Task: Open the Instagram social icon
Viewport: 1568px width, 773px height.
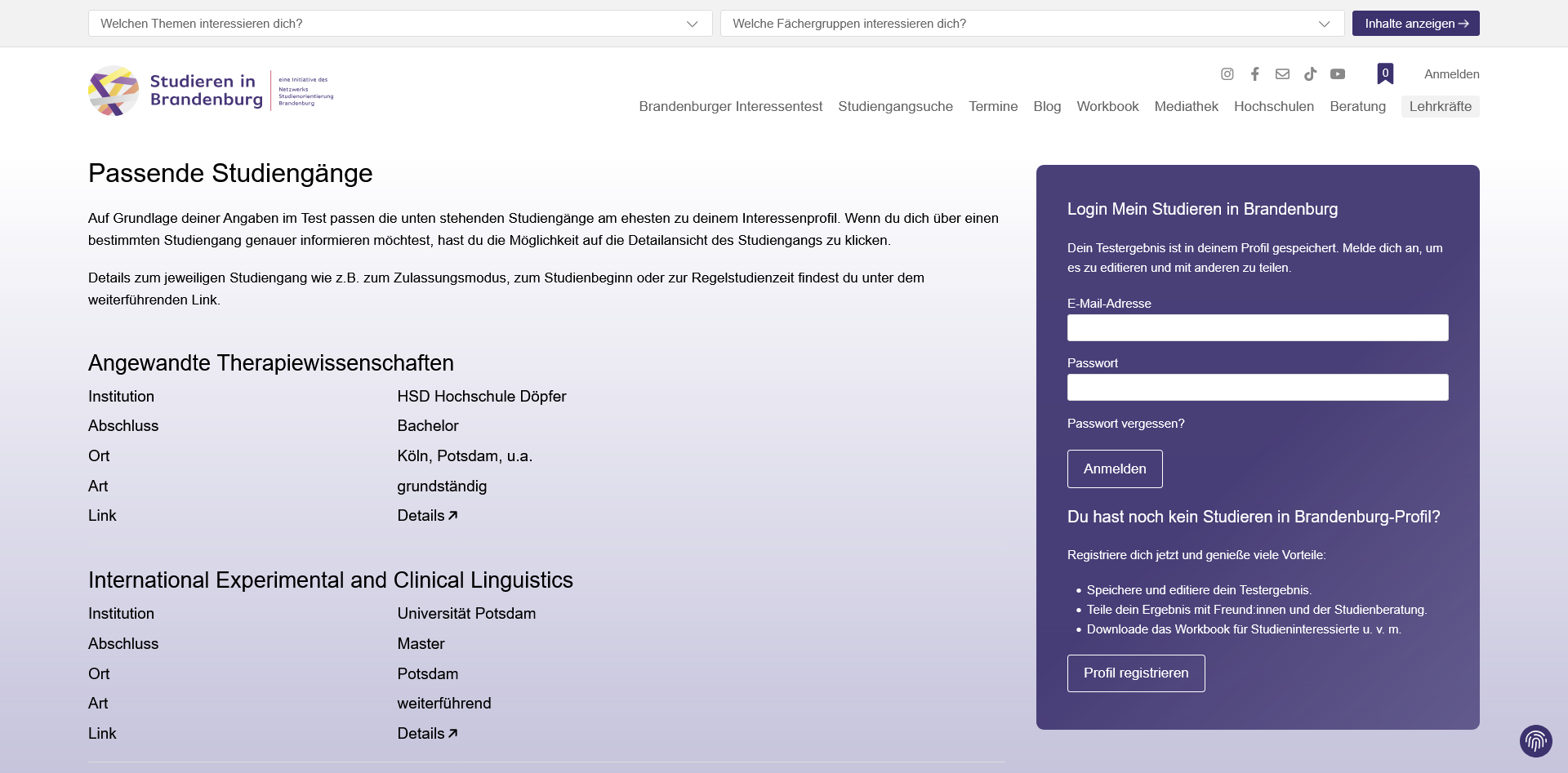Action: tap(1227, 74)
